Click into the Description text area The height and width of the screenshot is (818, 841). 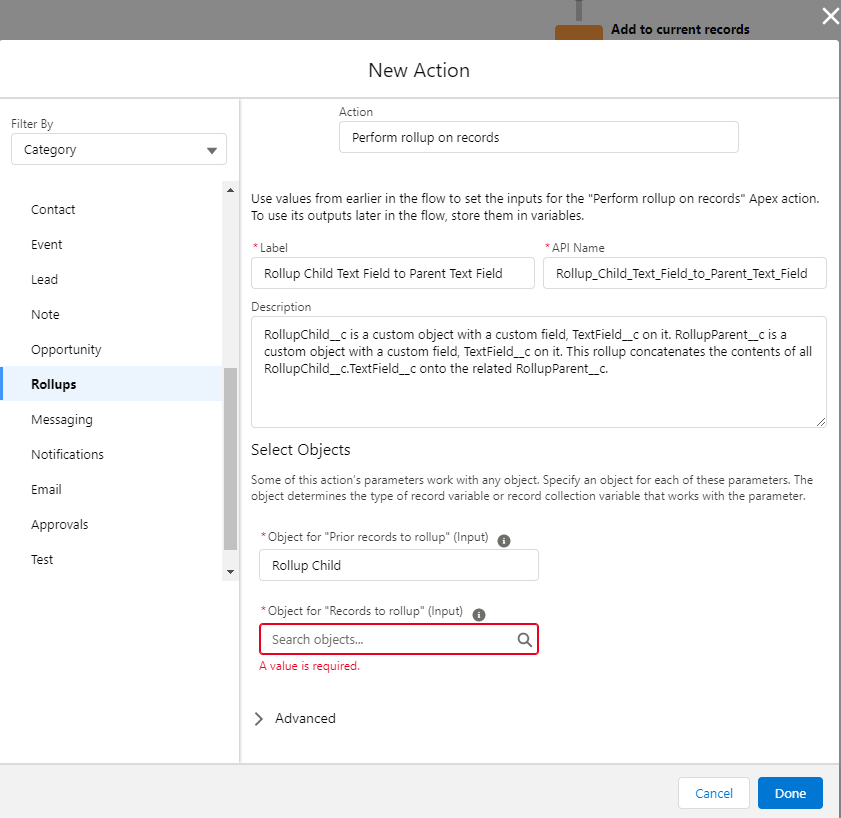[x=538, y=372]
